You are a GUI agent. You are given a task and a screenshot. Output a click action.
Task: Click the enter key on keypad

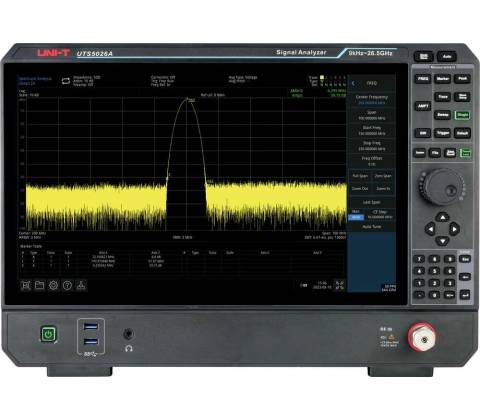[x=465, y=295]
